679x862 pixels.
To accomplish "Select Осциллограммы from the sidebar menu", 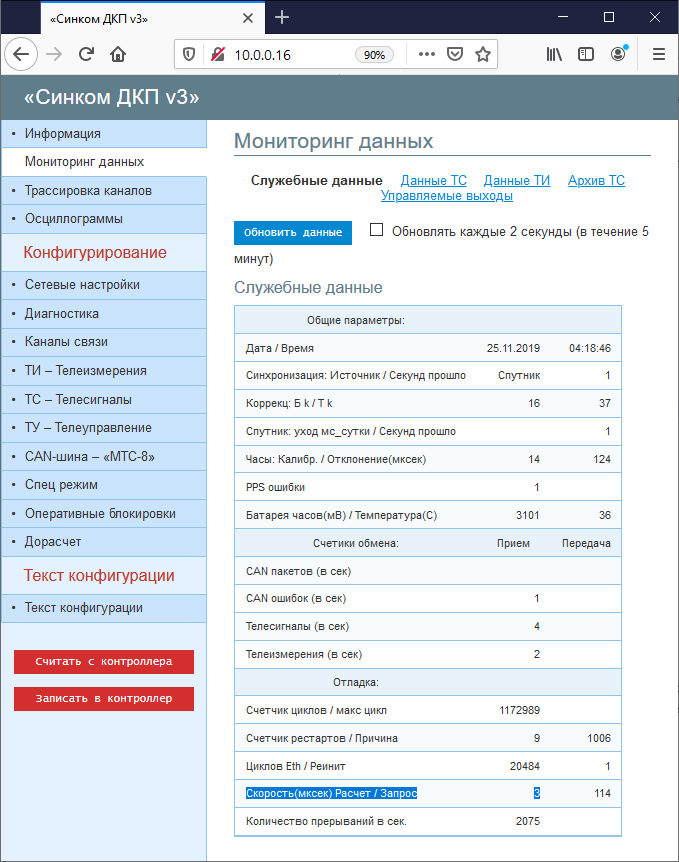I will (x=74, y=218).
